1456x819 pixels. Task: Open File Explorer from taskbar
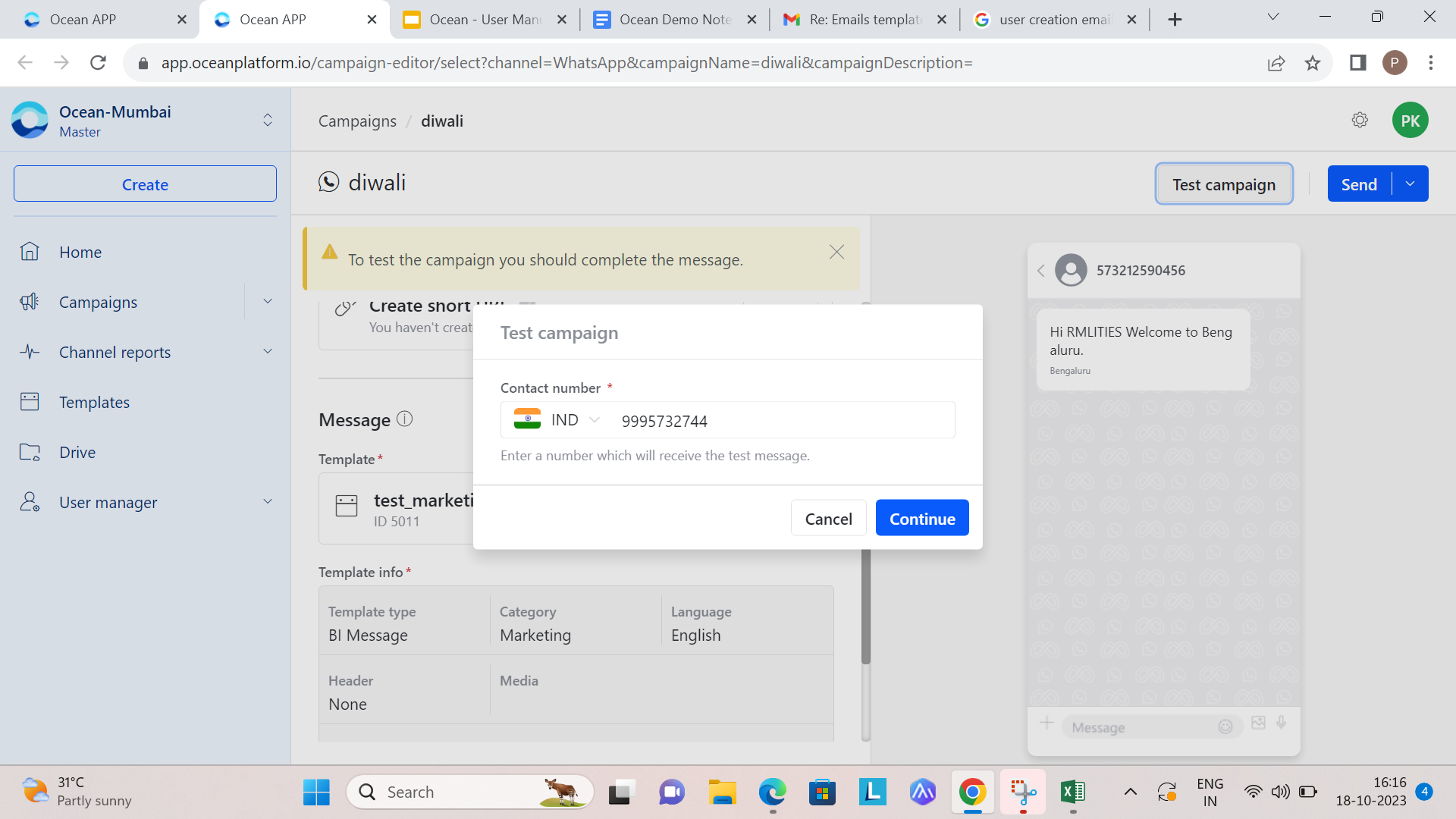click(722, 792)
